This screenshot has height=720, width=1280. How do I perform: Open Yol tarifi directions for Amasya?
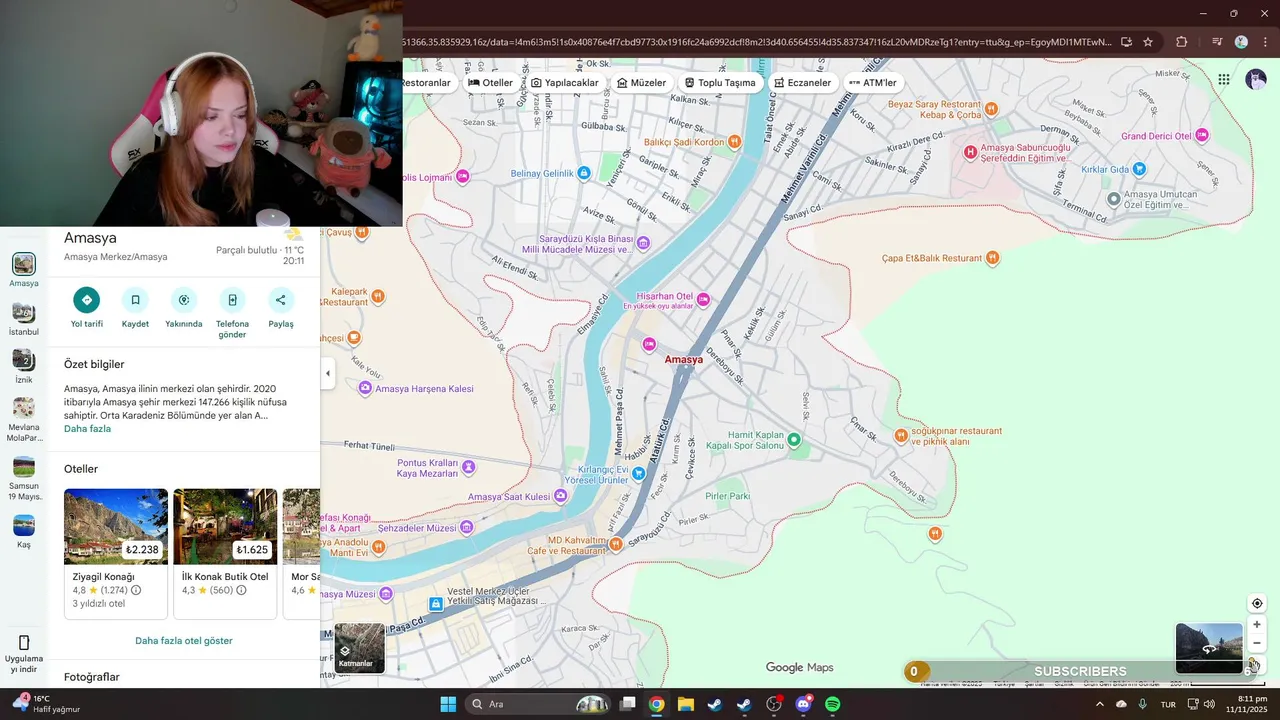(x=87, y=300)
